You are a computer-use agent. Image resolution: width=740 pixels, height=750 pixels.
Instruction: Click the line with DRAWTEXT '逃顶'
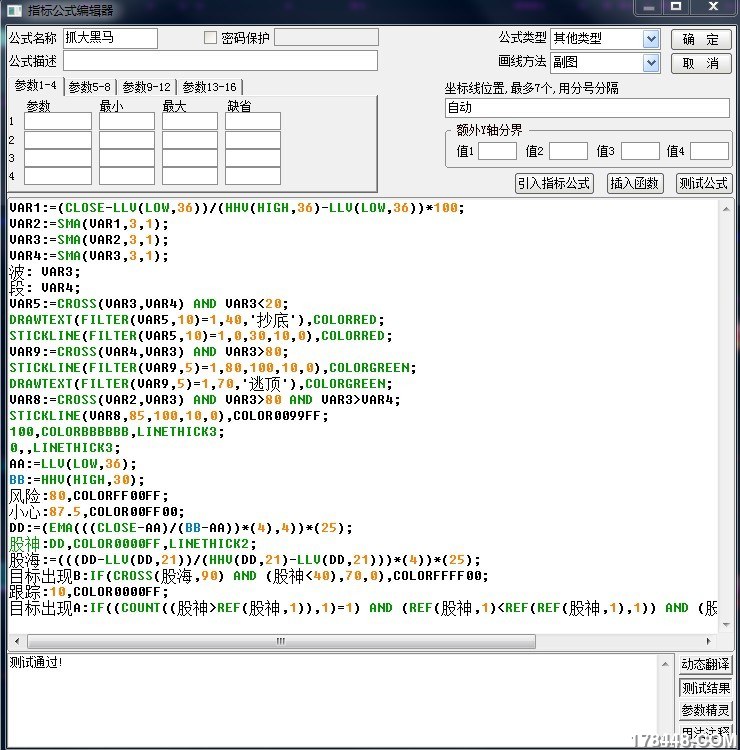(201, 384)
